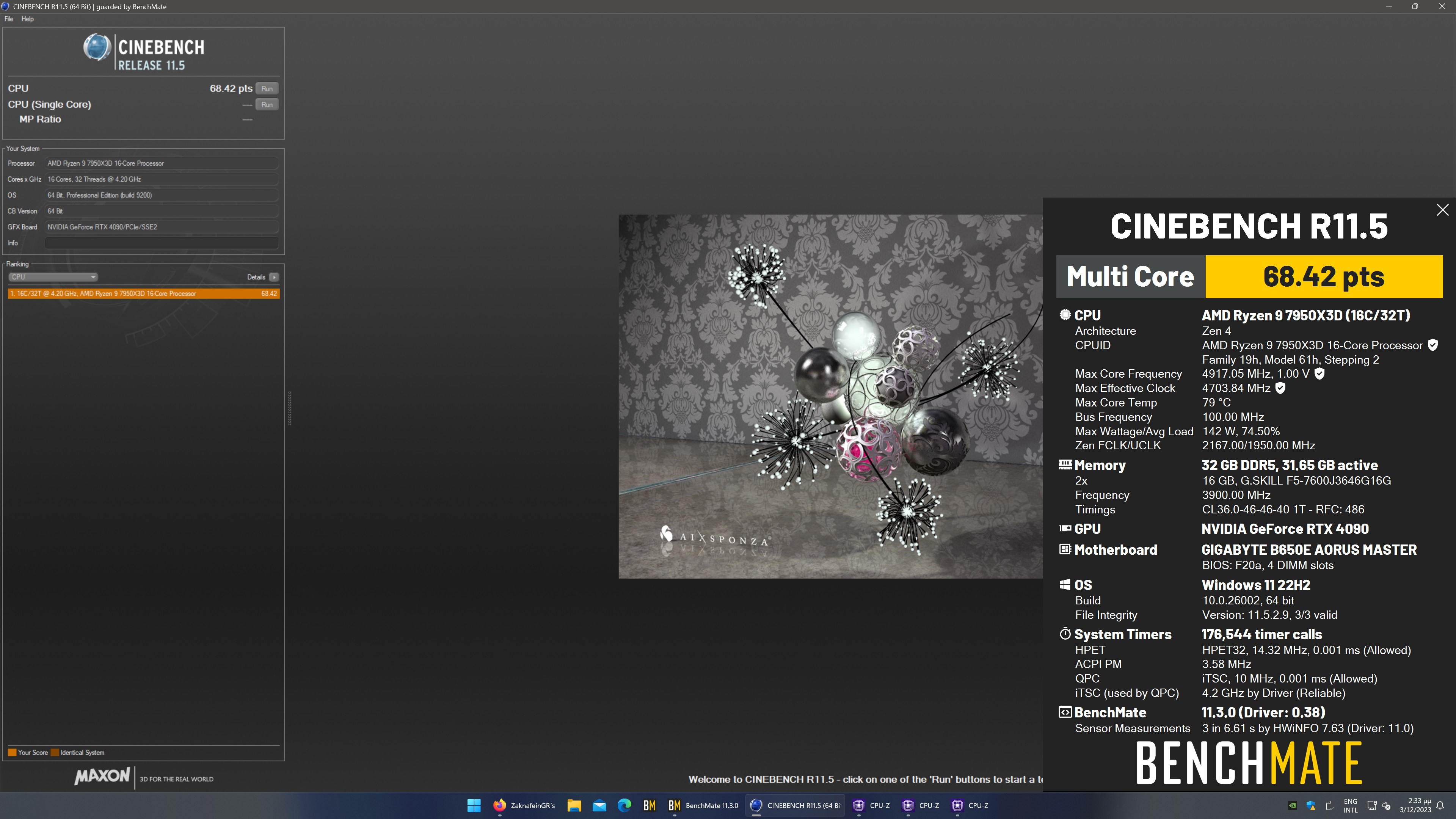Screen dimensions: 1456x819
Task: Click the 68.42 pts Multi Core score
Action: [x=1324, y=276]
